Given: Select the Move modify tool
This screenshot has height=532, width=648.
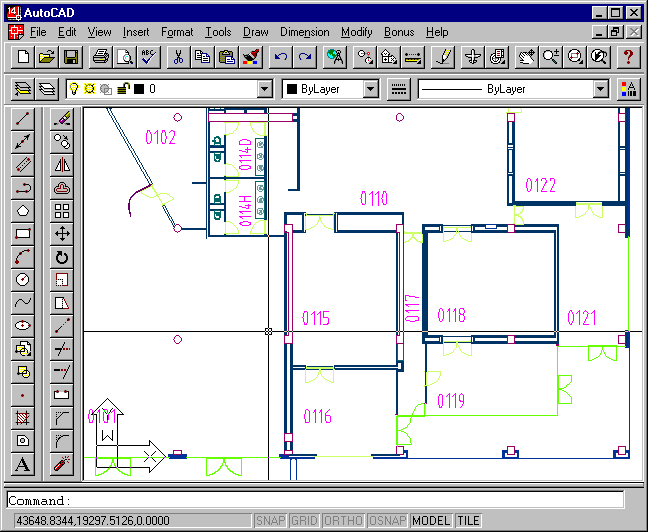Looking at the screenshot, I should pyautogui.click(x=62, y=234).
